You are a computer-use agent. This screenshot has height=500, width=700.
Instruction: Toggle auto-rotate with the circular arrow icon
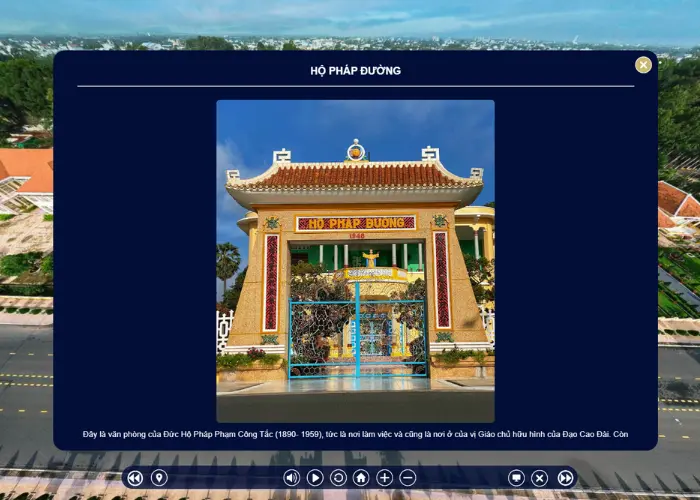[338, 478]
